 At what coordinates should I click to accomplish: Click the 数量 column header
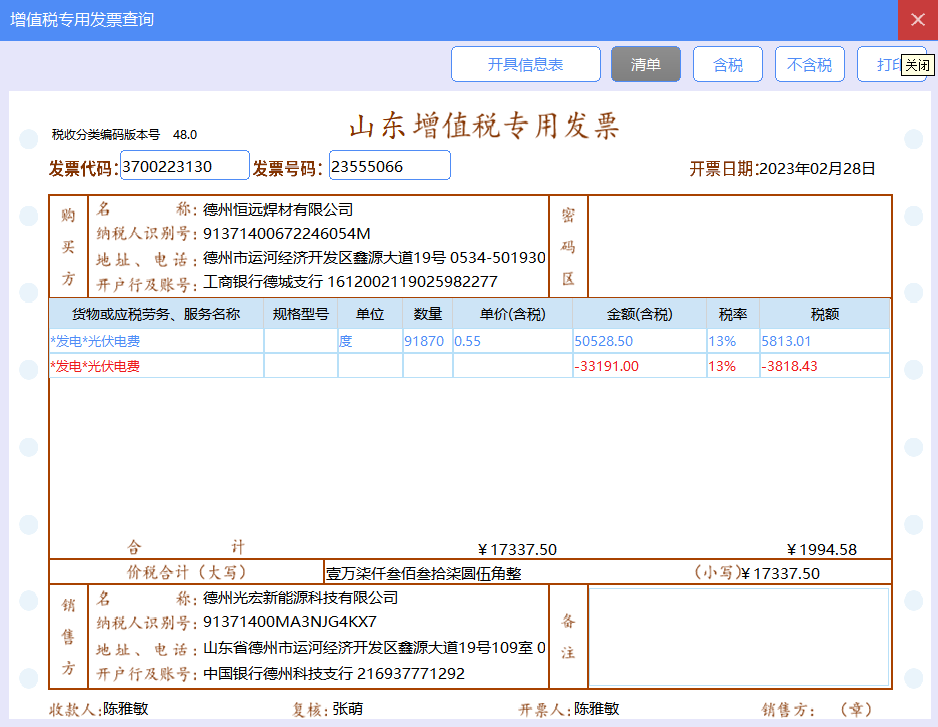(428, 314)
